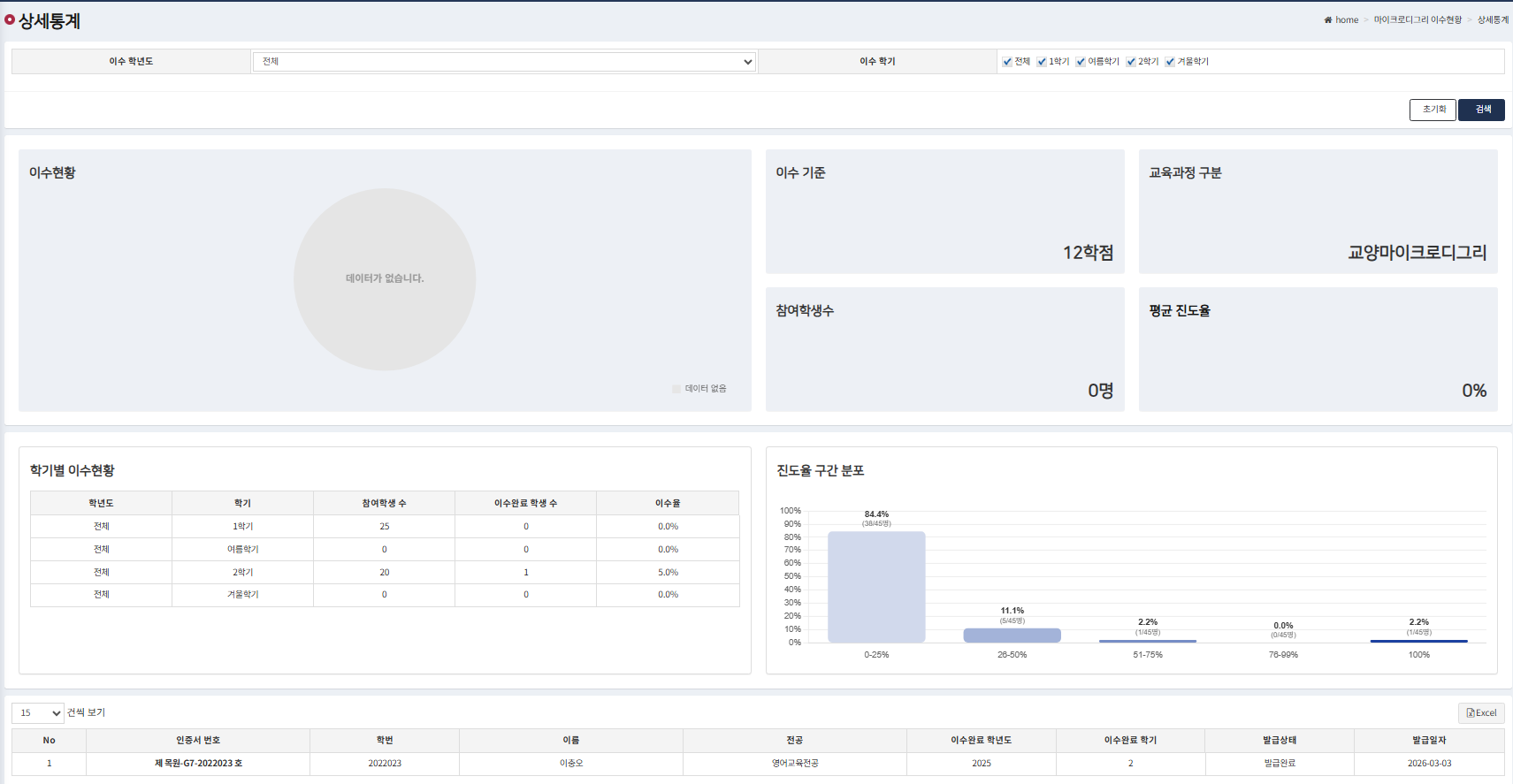Screen dimensions: 1513x784
Task: Open the 이수 학년도 dropdown
Action: (504, 62)
